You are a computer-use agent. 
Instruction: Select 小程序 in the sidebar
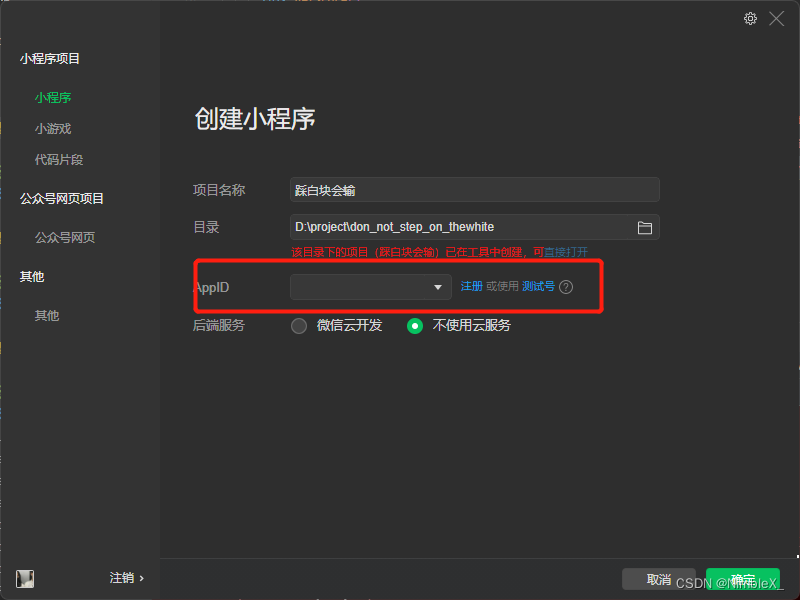point(53,97)
